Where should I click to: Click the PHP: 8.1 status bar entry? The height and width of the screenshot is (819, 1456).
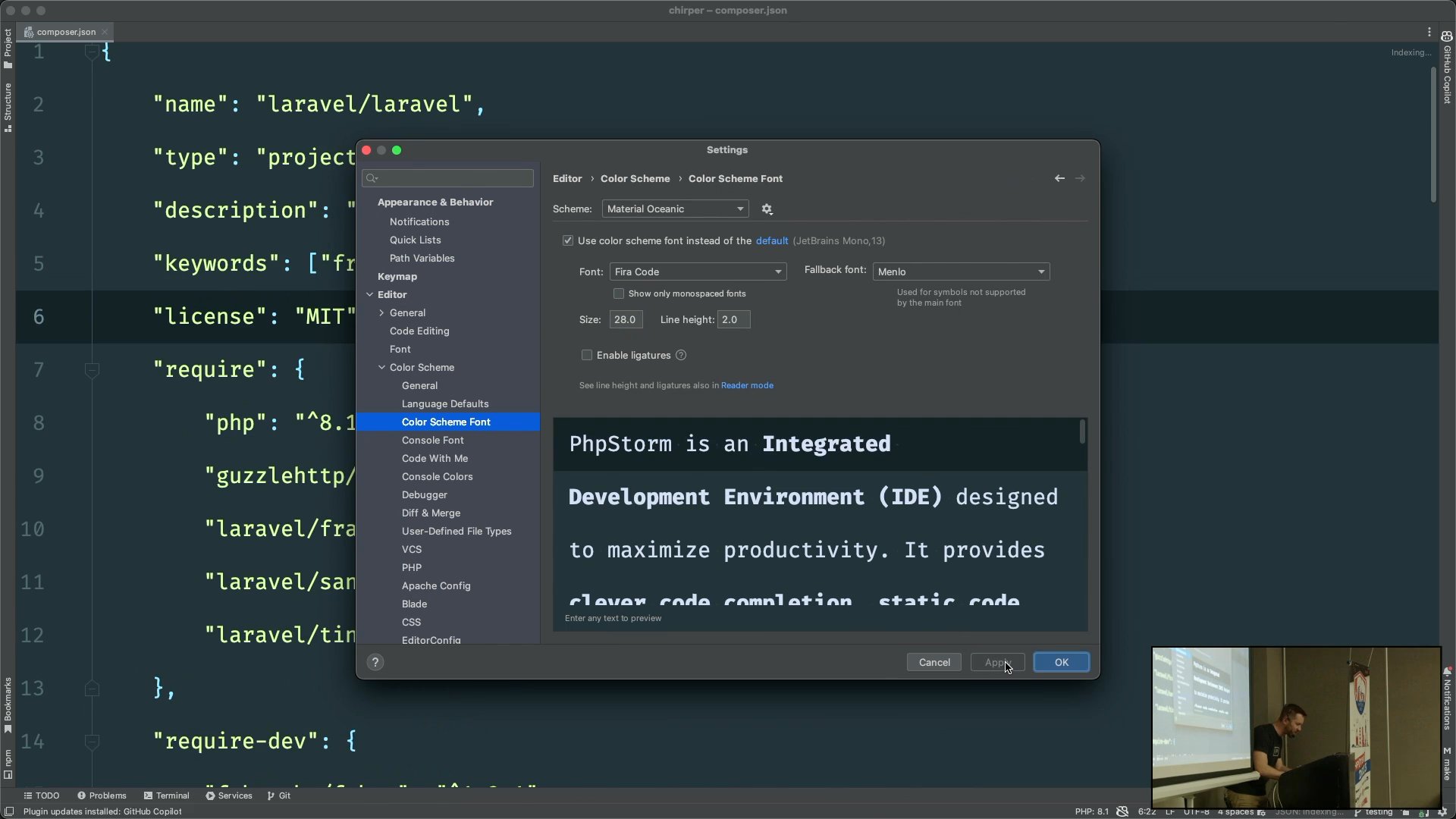click(1091, 811)
